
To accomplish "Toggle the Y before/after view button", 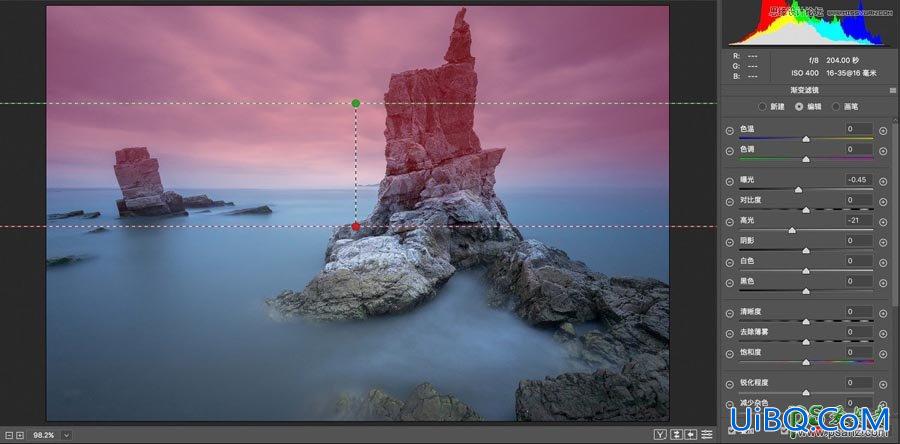I will [661, 435].
